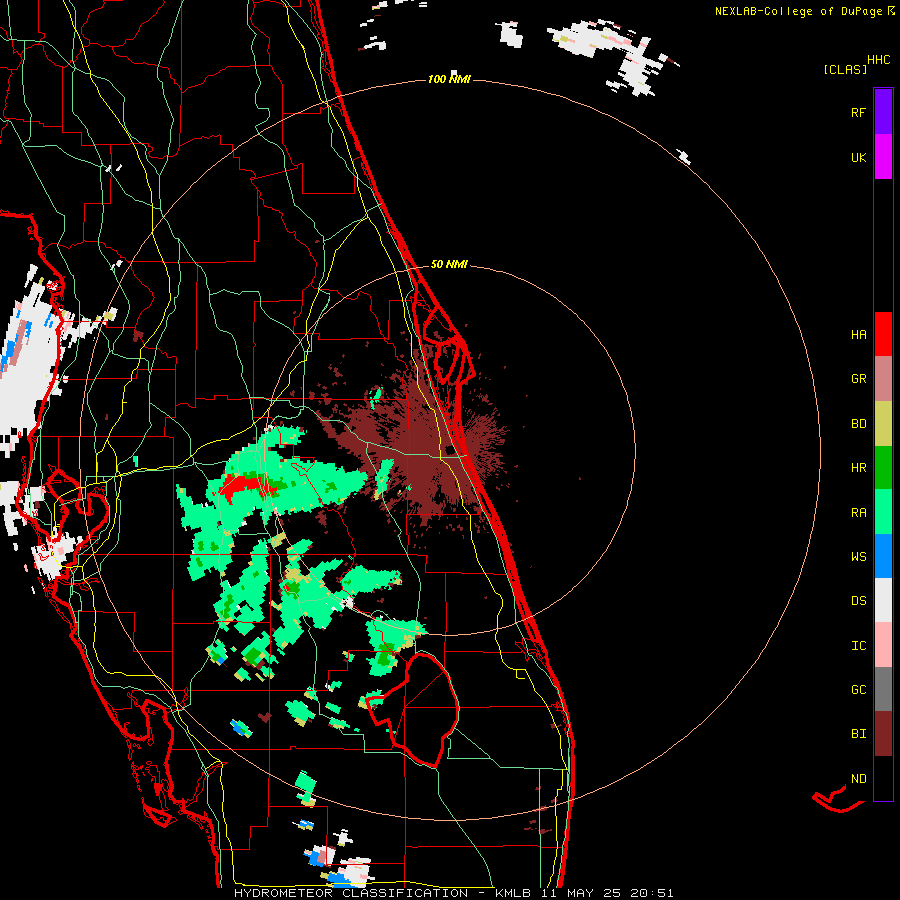The image size is (900, 900).
Task: Click the DS white legend swatch
Action: point(883,600)
